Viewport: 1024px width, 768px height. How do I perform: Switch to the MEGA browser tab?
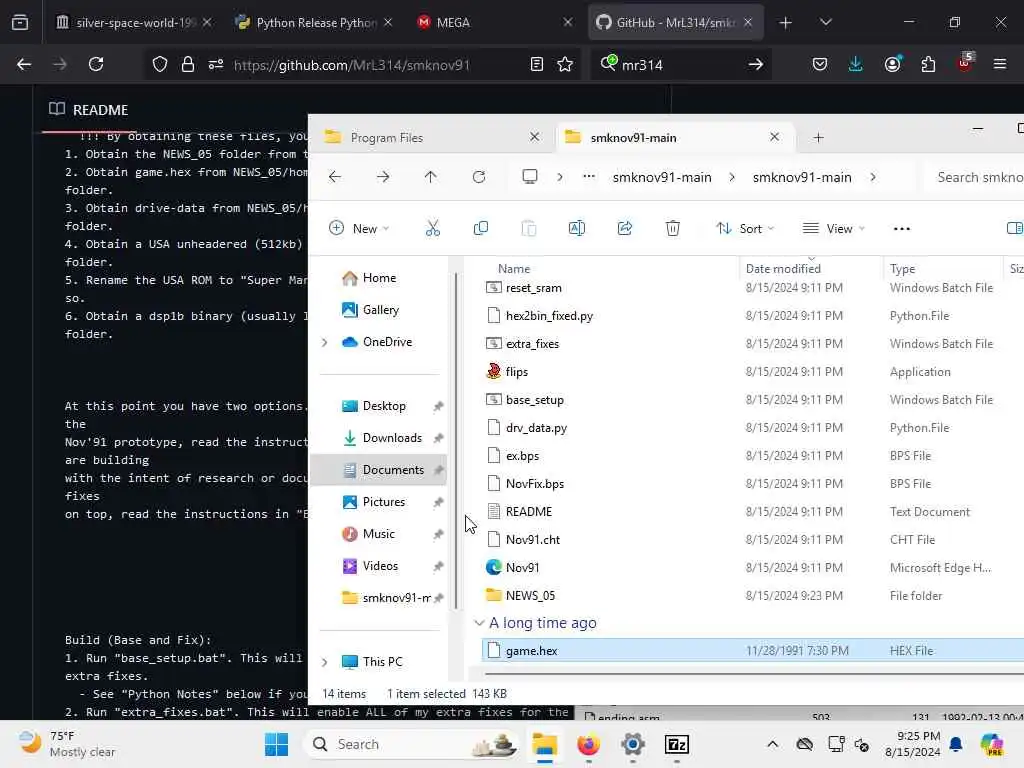(x=494, y=23)
